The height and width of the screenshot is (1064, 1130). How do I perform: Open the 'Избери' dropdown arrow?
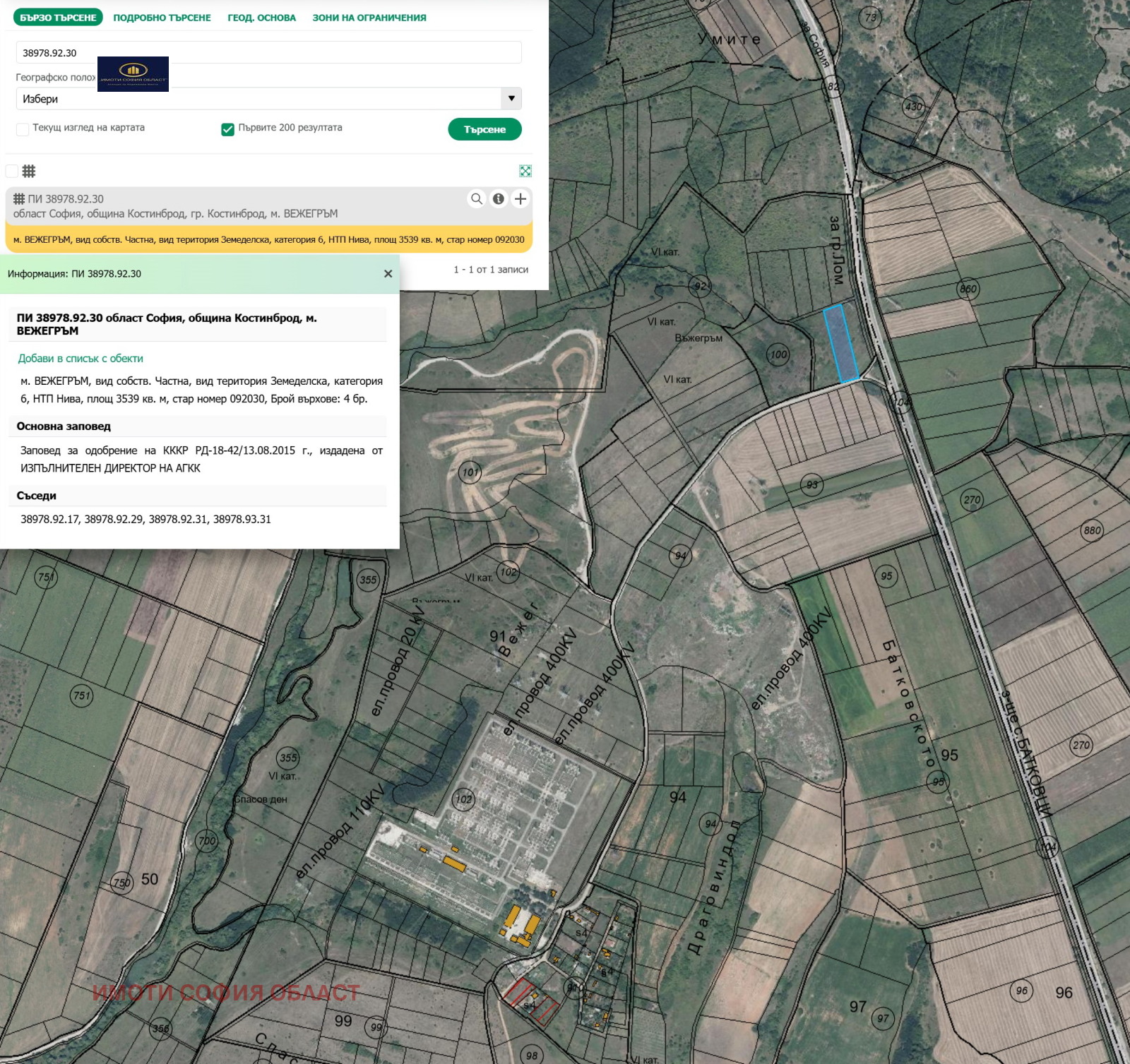[511, 99]
